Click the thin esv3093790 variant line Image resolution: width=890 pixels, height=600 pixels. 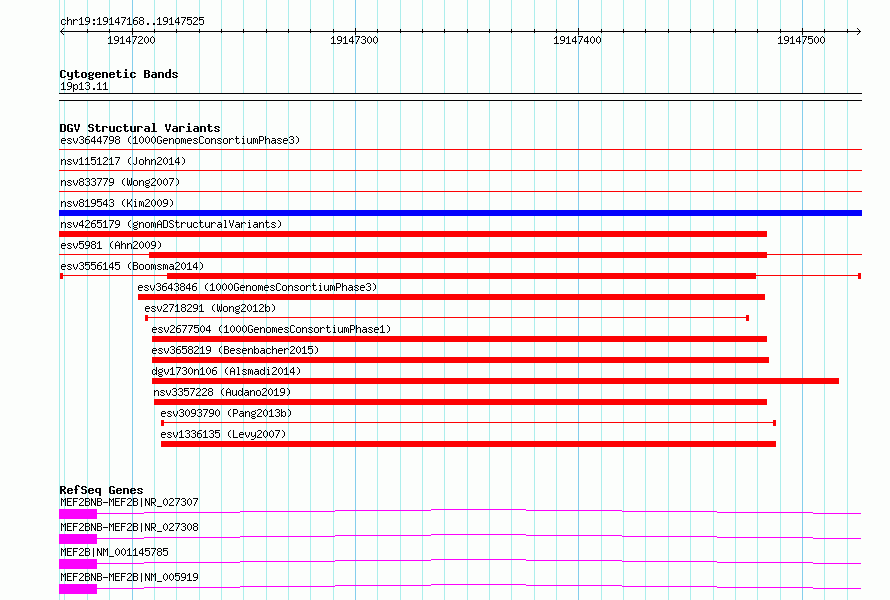point(468,423)
